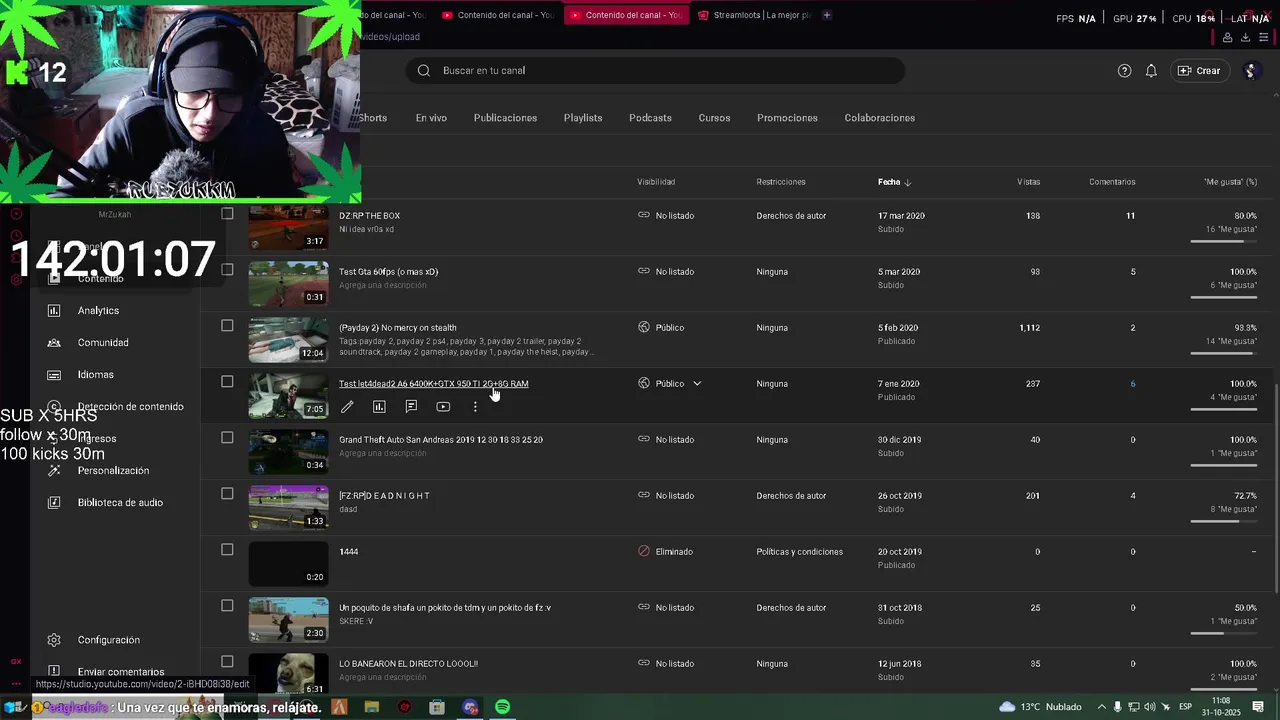This screenshot has height=720, width=1280.
Task: Open the help question mark icon
Action: 1124,71
